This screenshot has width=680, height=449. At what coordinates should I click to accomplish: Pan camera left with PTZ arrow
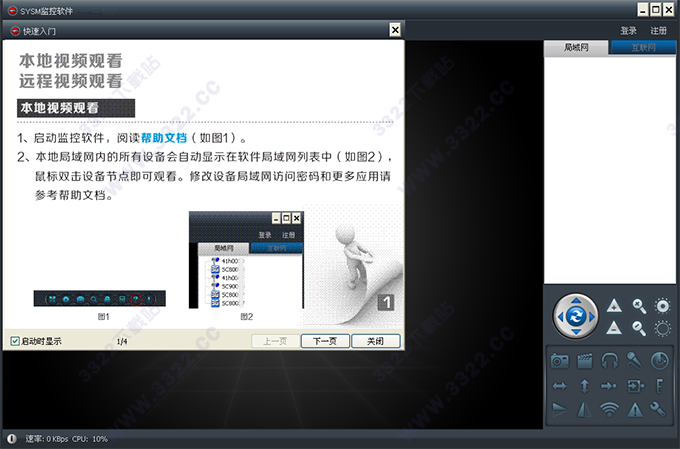pos(560,316)
